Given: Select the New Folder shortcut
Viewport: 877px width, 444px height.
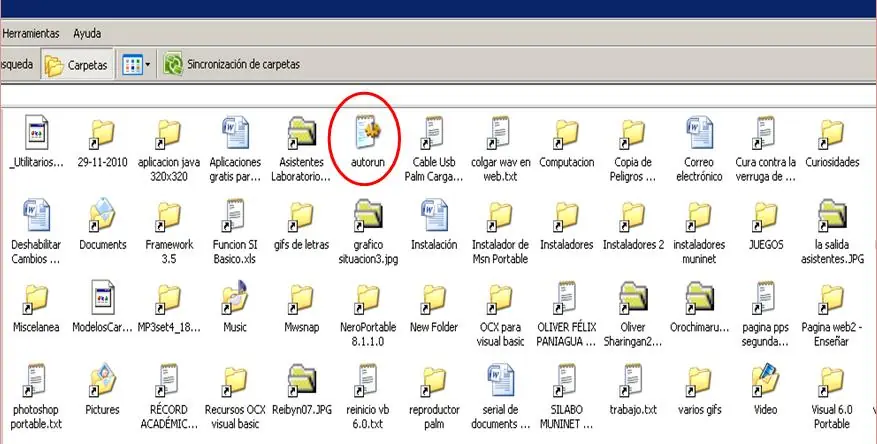Looking at the screenshot, I should pos(434,299).
